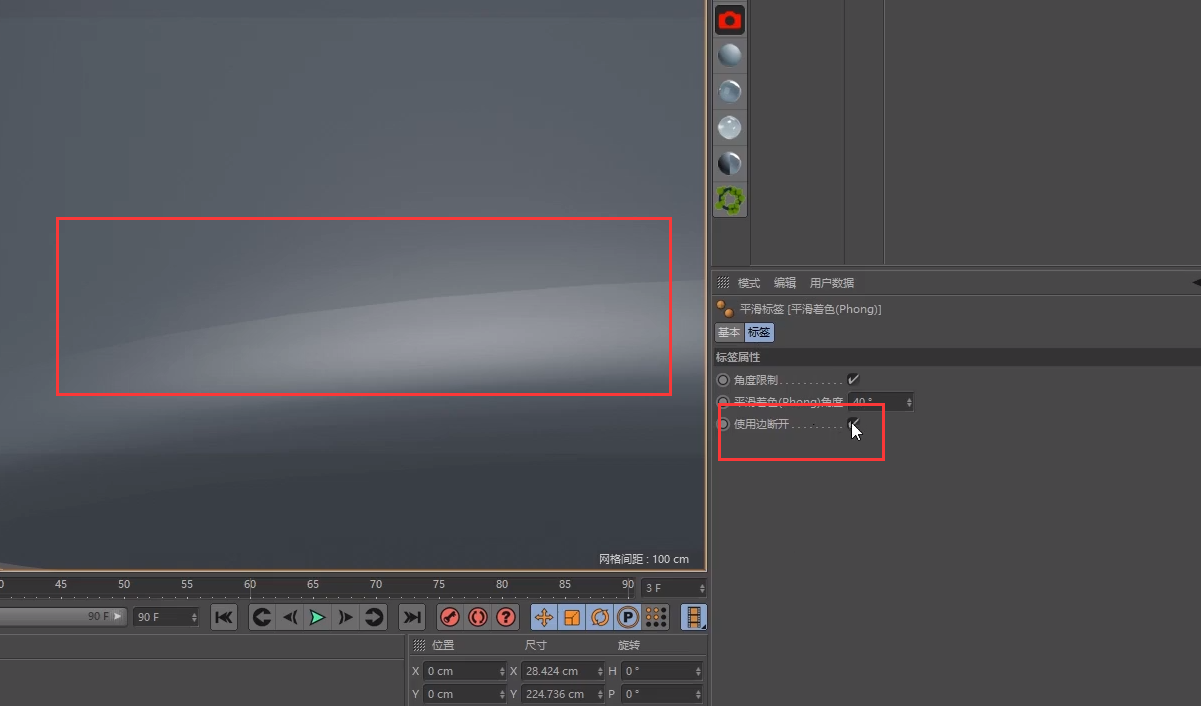Click frame 75 on the timeline ruler
Screen dimensions: 1201x706
coord(439,584)
